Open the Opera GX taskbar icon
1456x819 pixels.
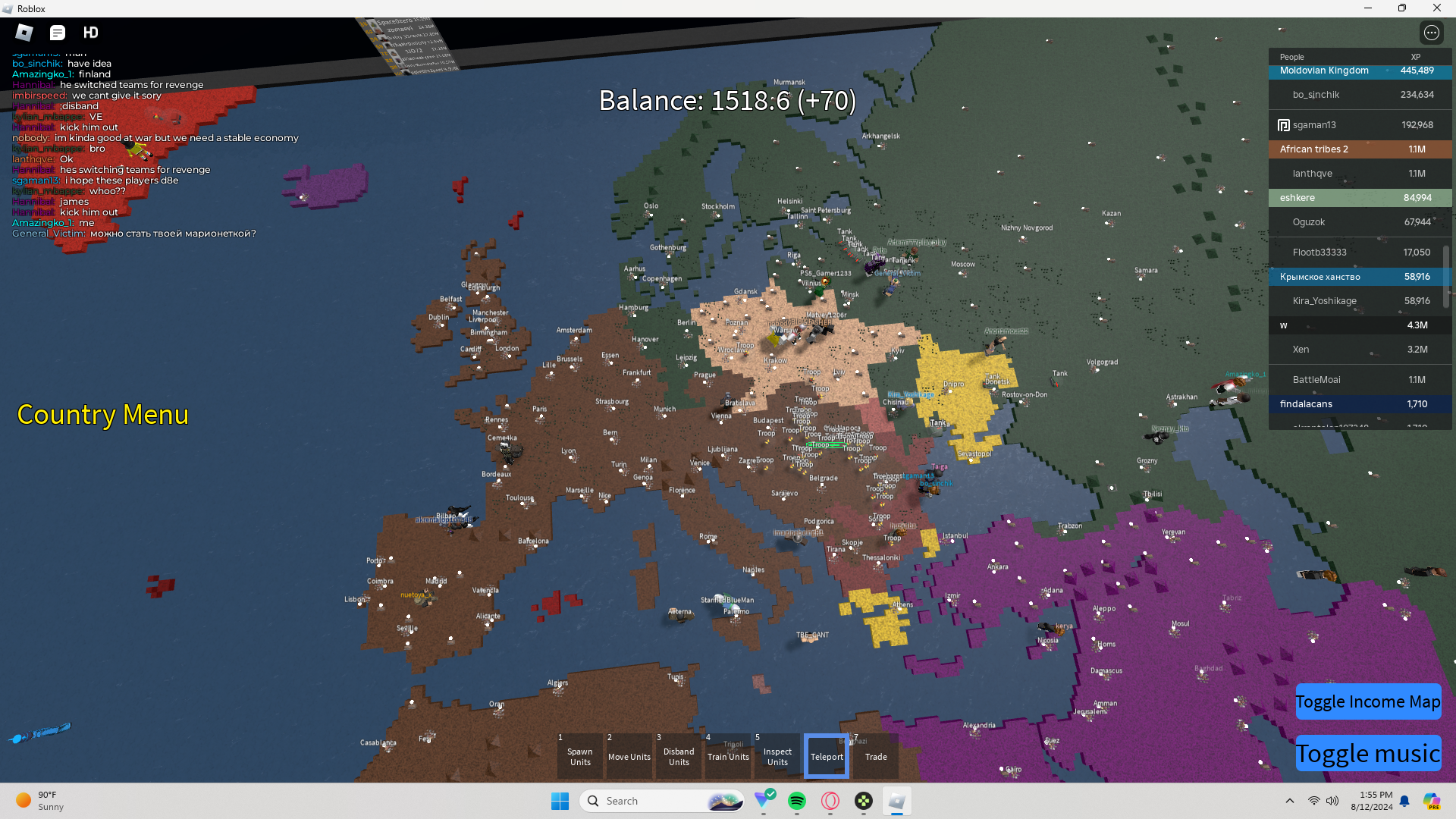point(830,801)
